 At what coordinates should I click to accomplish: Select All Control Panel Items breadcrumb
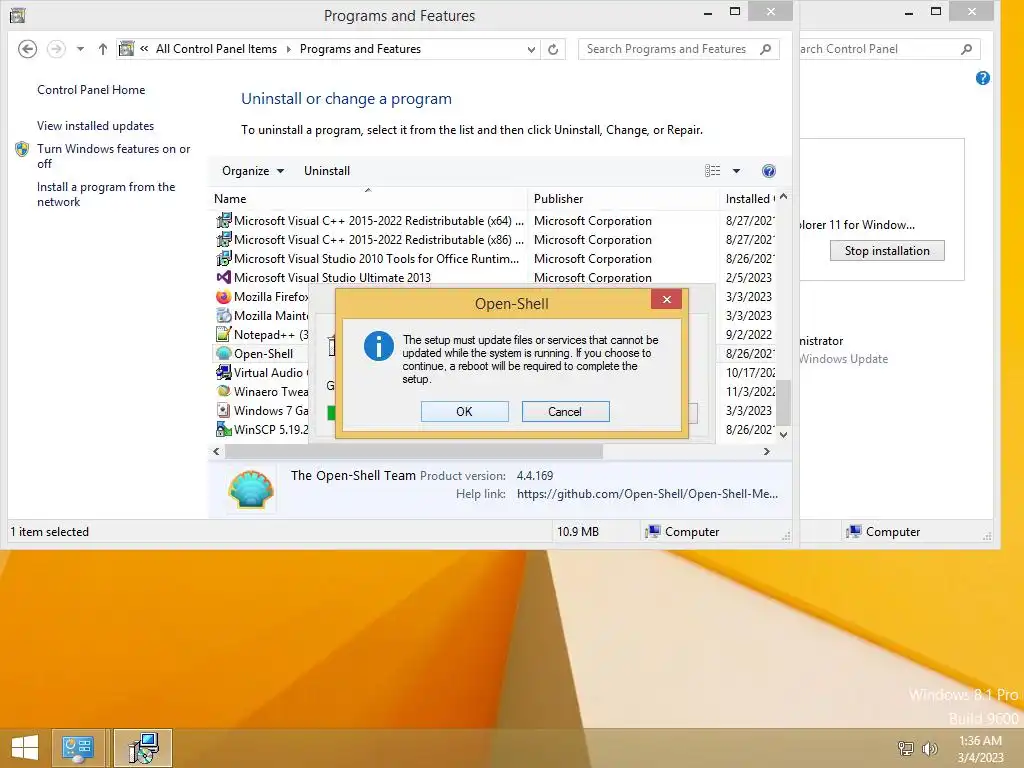pos(216,49)
